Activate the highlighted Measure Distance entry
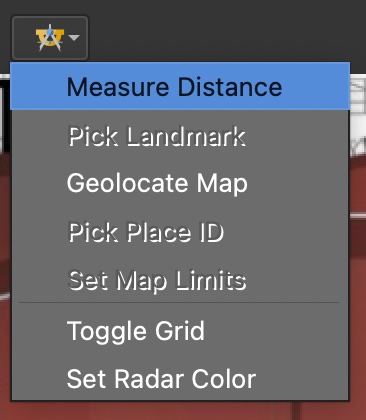366x420 pixels. [x=180, y=86]
